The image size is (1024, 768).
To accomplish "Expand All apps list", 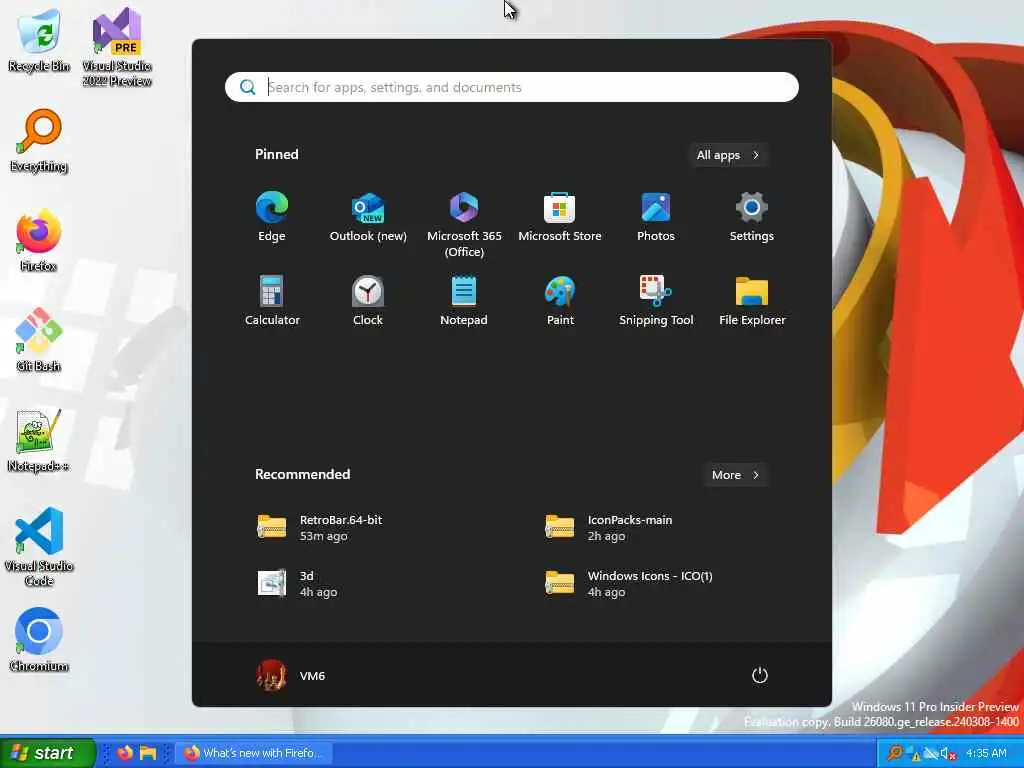I will [728, 155].
